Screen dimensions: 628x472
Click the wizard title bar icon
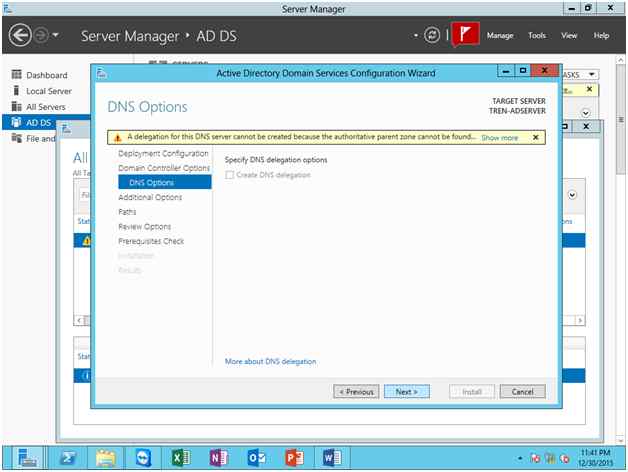(x=102, y=73)
